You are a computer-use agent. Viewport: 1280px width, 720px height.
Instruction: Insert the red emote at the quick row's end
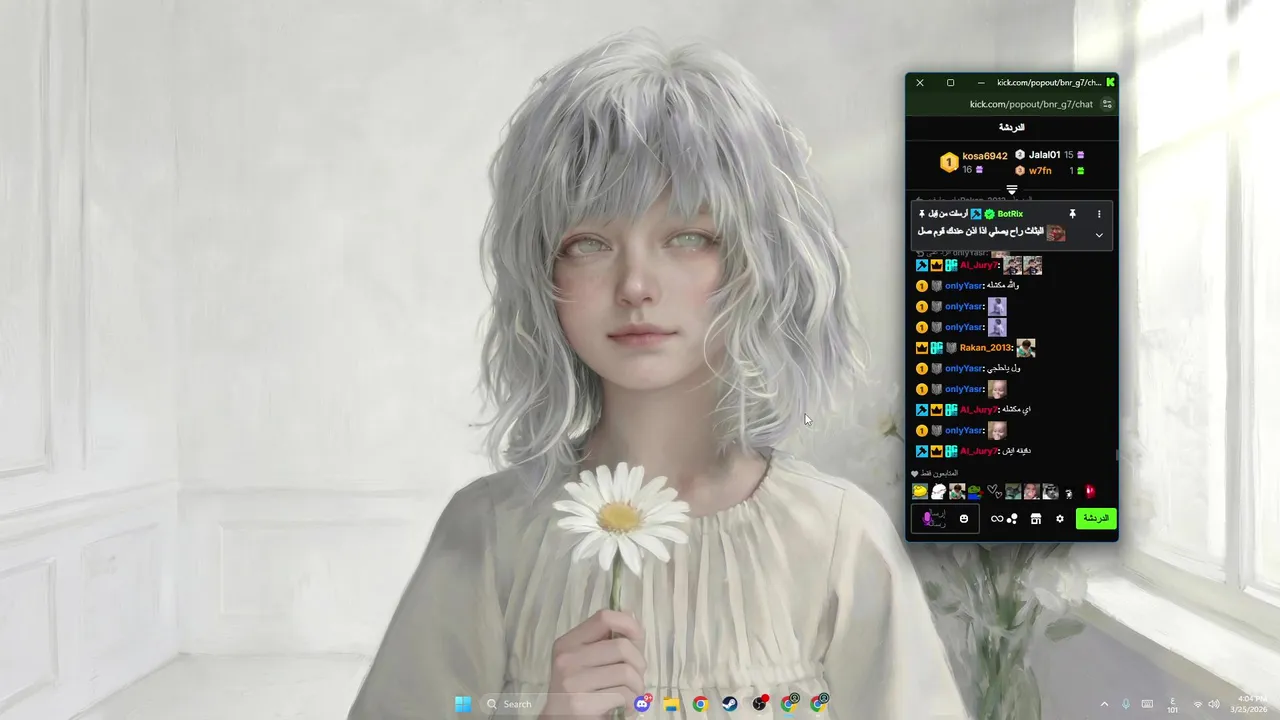click(1090, 491)
